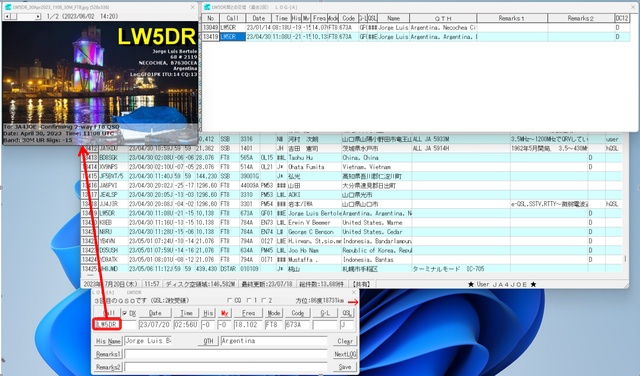Click the left arrow in the QSL image viewer

tap(7, 16)
